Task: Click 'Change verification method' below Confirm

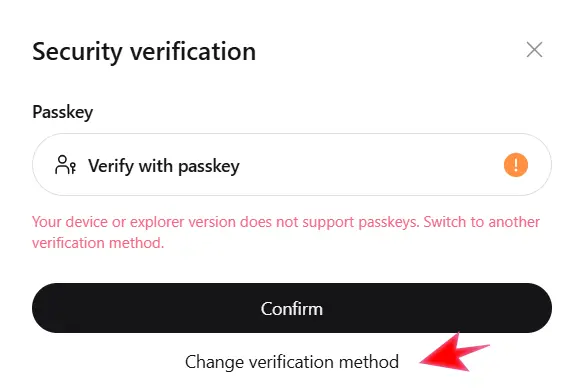Action: coord(292,362)
